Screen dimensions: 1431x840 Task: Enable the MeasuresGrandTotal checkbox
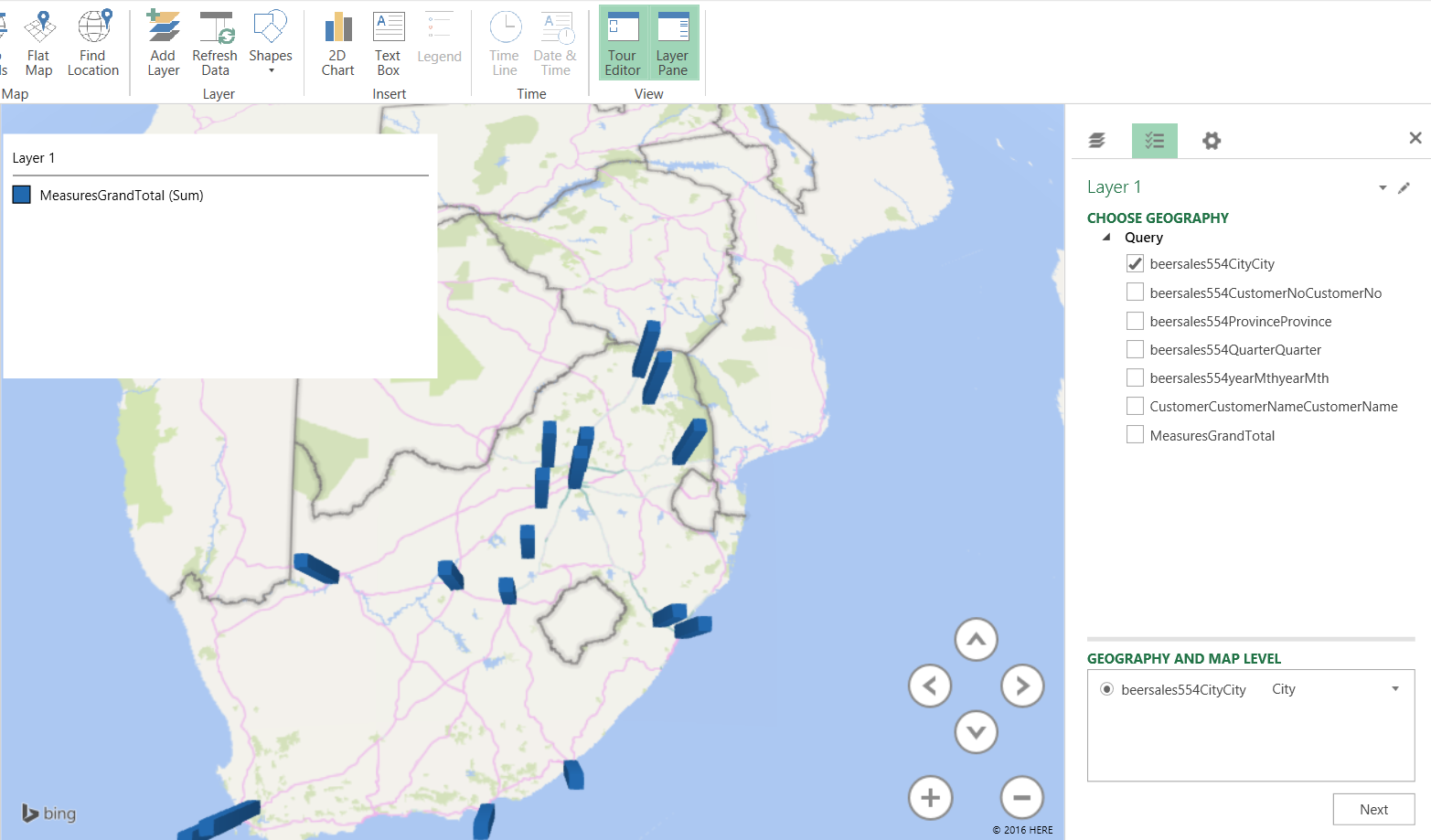tap(1135, 436)
